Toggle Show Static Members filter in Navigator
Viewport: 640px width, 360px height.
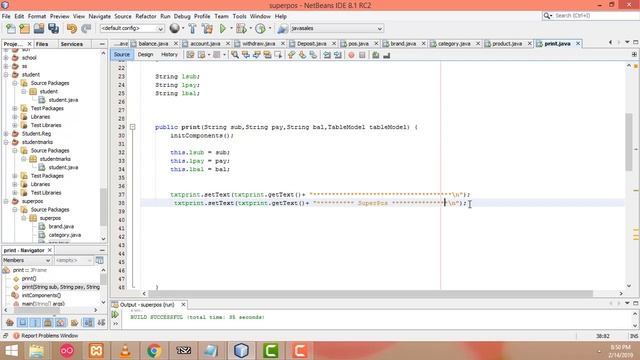coord(35,323)
